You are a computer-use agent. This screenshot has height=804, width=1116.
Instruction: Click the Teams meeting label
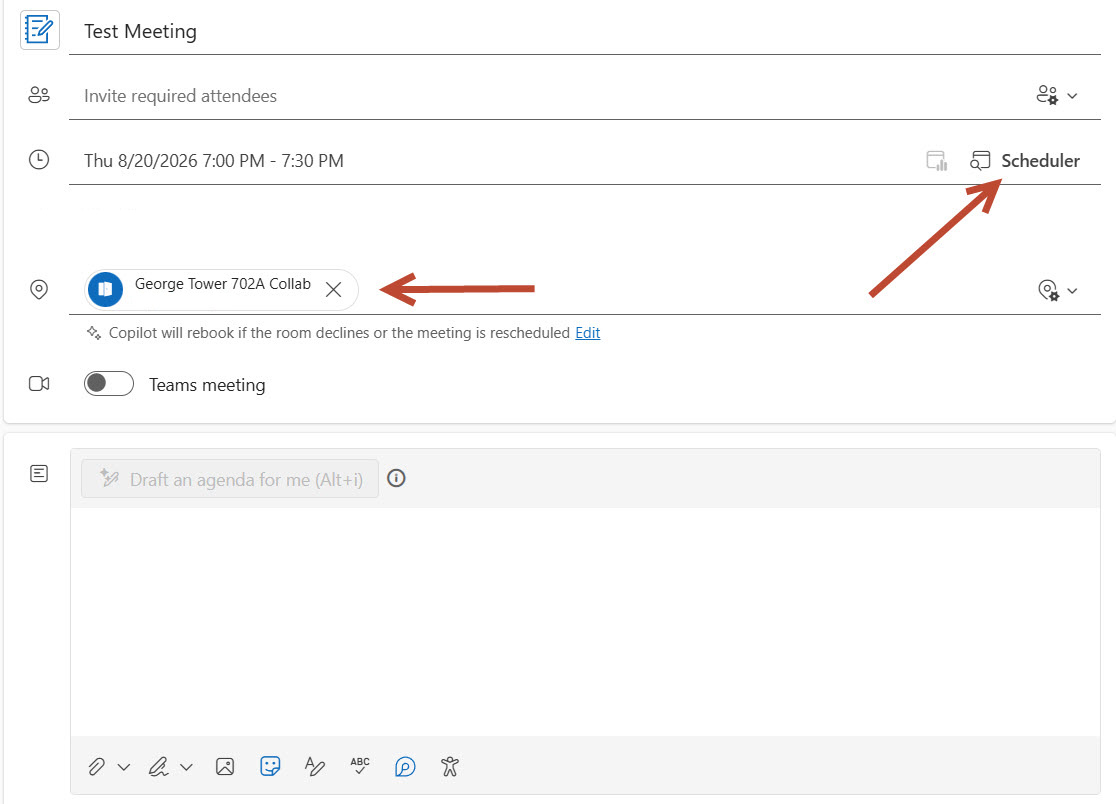pyautogui.click(x=207, y=385)
